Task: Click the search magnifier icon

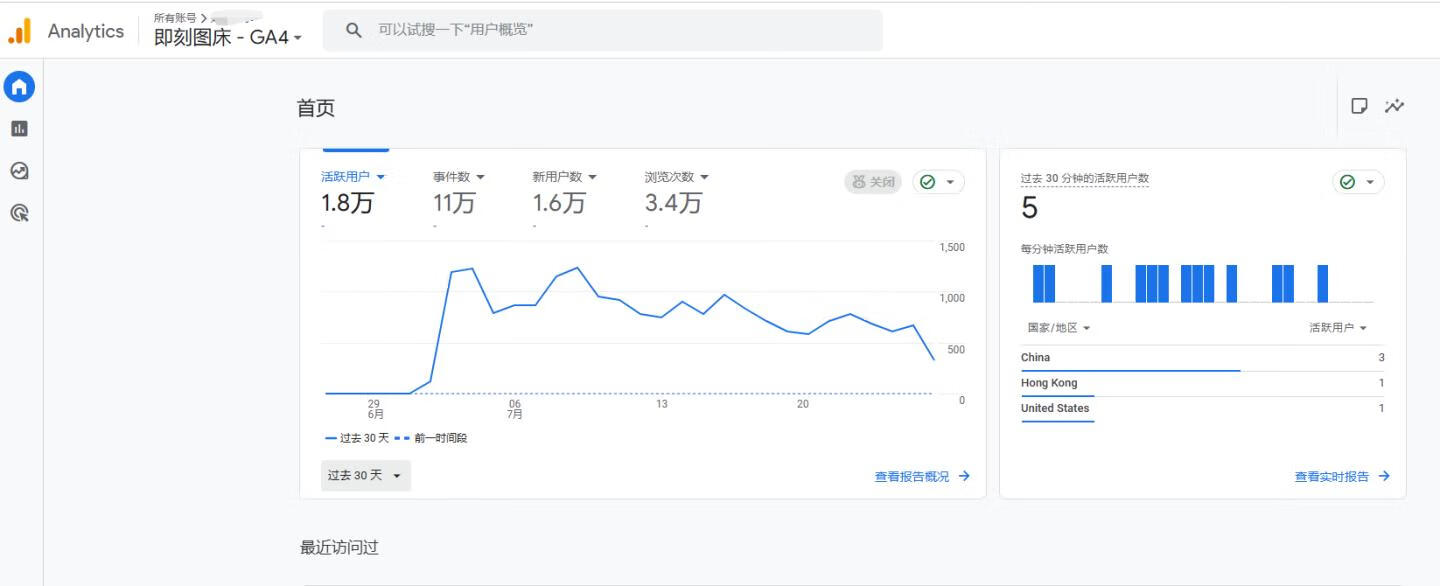Action: [x=353, y=30]
